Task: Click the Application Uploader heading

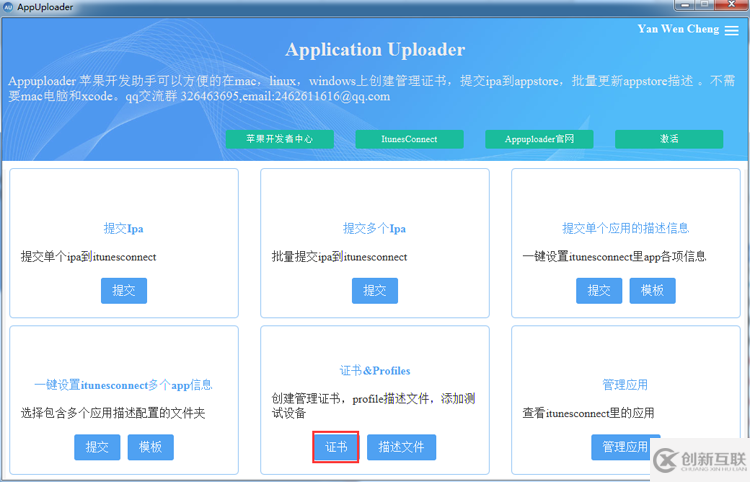Action: 375,50
